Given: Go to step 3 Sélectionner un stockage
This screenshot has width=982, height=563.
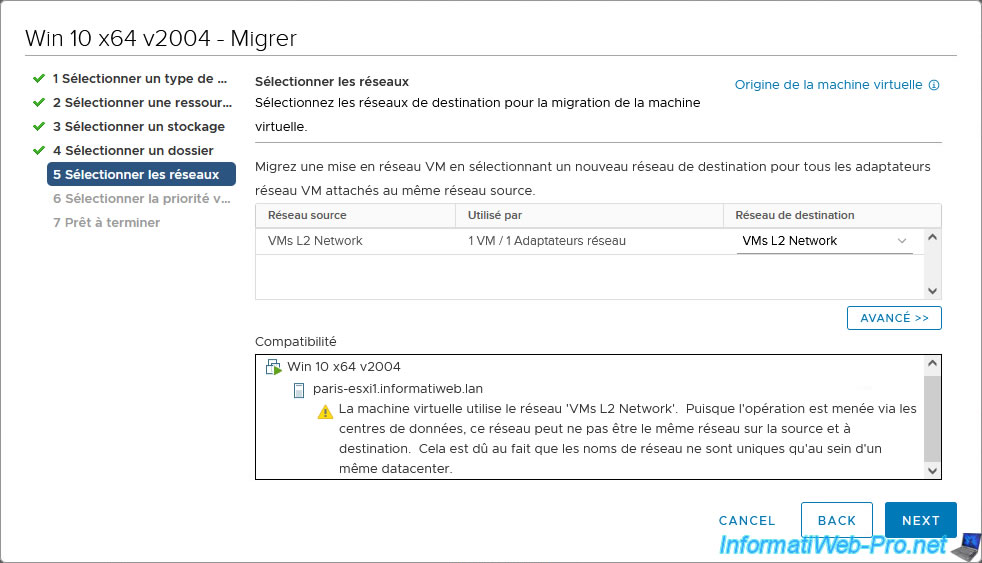Looking at the screenshot, I should [x=138, y=126].
